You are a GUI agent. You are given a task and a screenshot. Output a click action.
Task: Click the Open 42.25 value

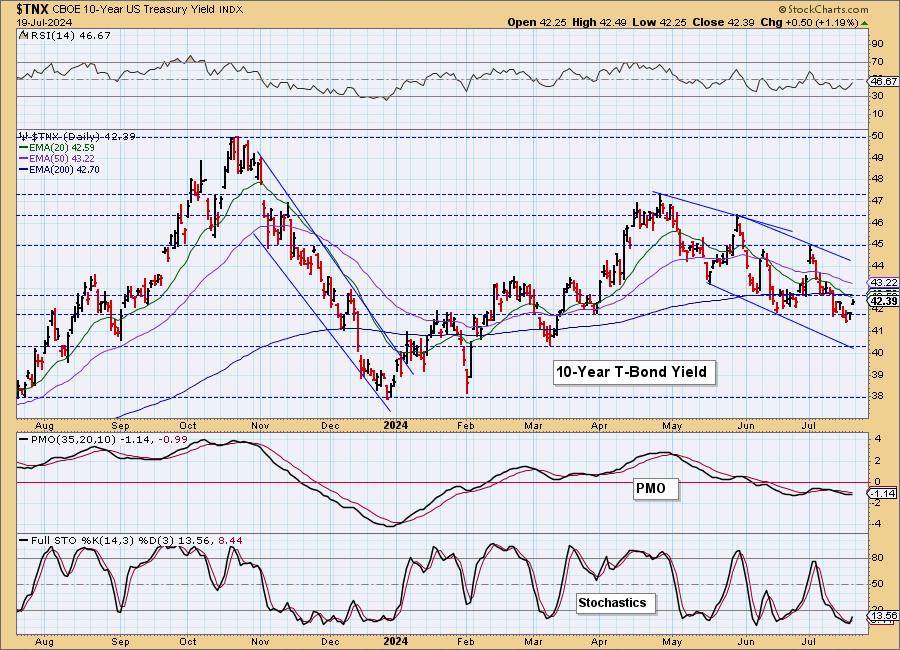[x=537, y=22]
